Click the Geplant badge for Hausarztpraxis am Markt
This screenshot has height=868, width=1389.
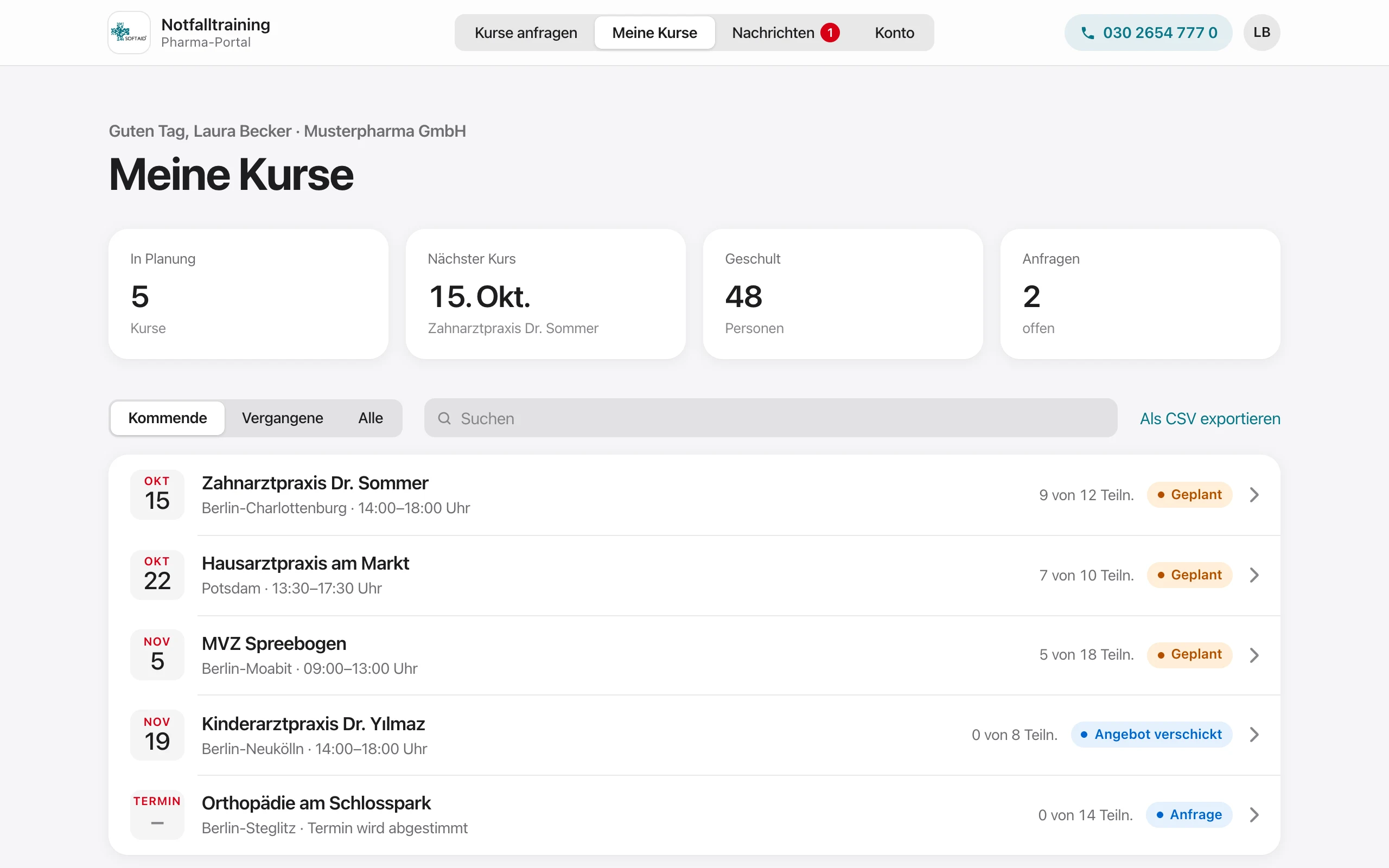click(x=1189, y=575)
